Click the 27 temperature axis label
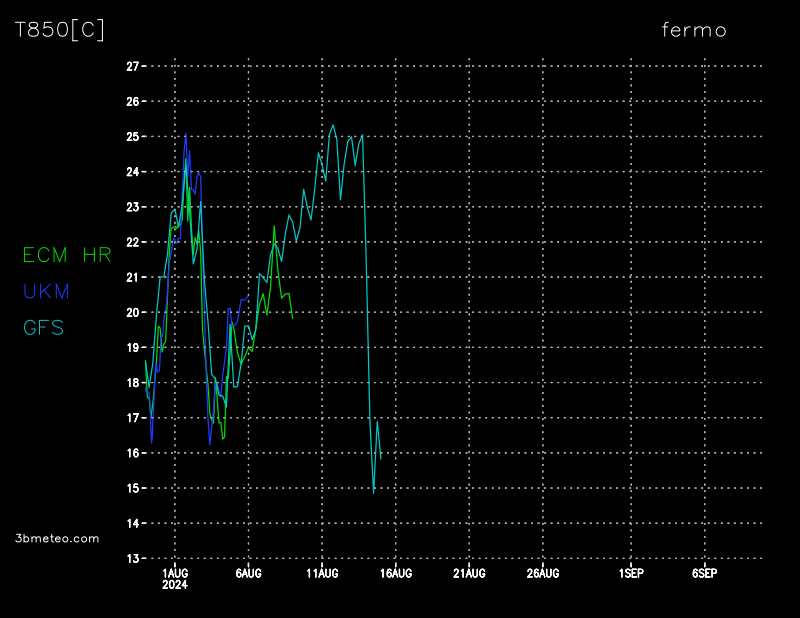 click(132, 66)
